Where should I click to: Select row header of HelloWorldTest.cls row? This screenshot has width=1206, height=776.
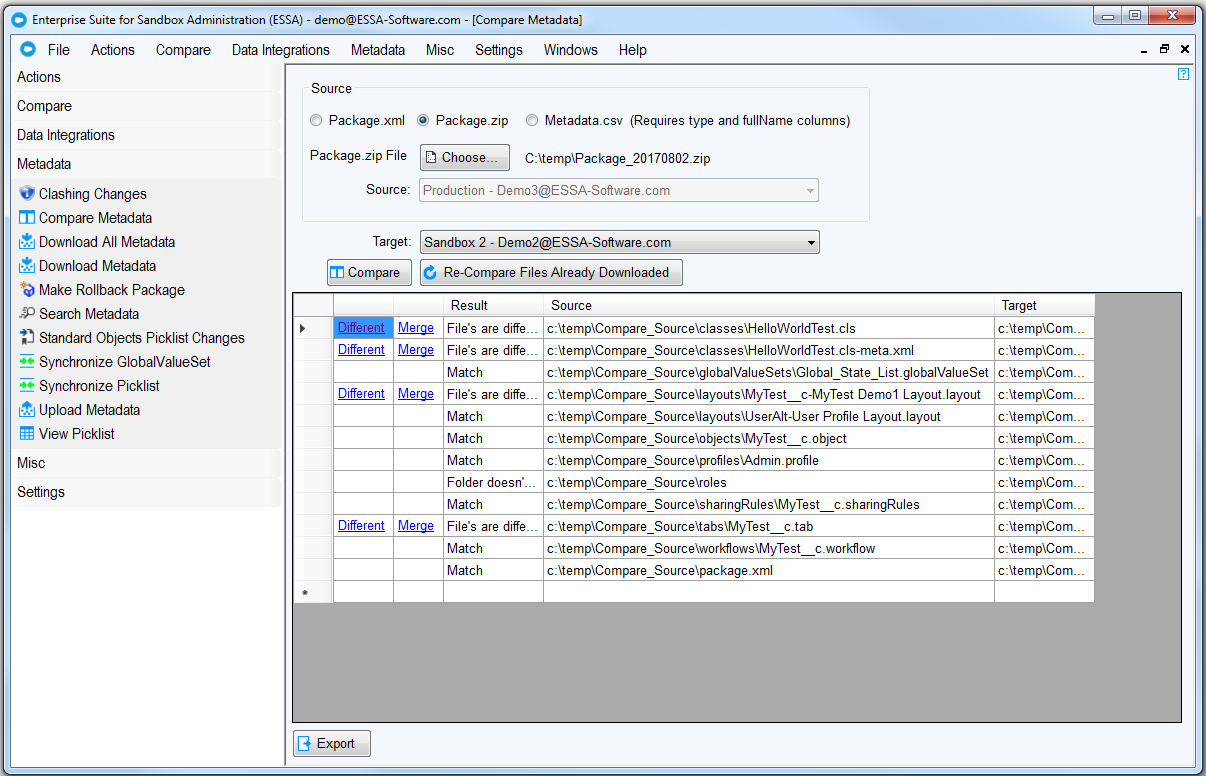coord(313,328)
